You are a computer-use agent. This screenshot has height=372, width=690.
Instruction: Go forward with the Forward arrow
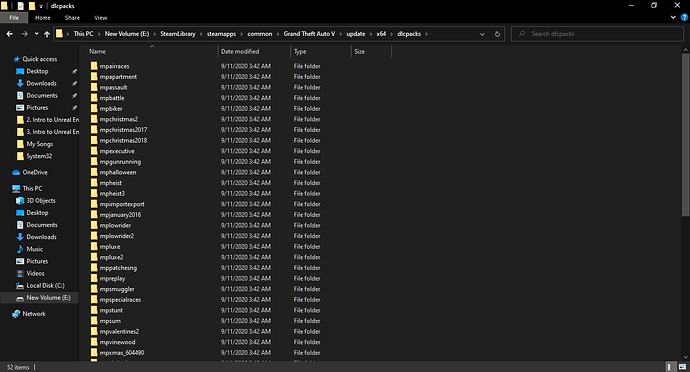[x=25, y=34]
